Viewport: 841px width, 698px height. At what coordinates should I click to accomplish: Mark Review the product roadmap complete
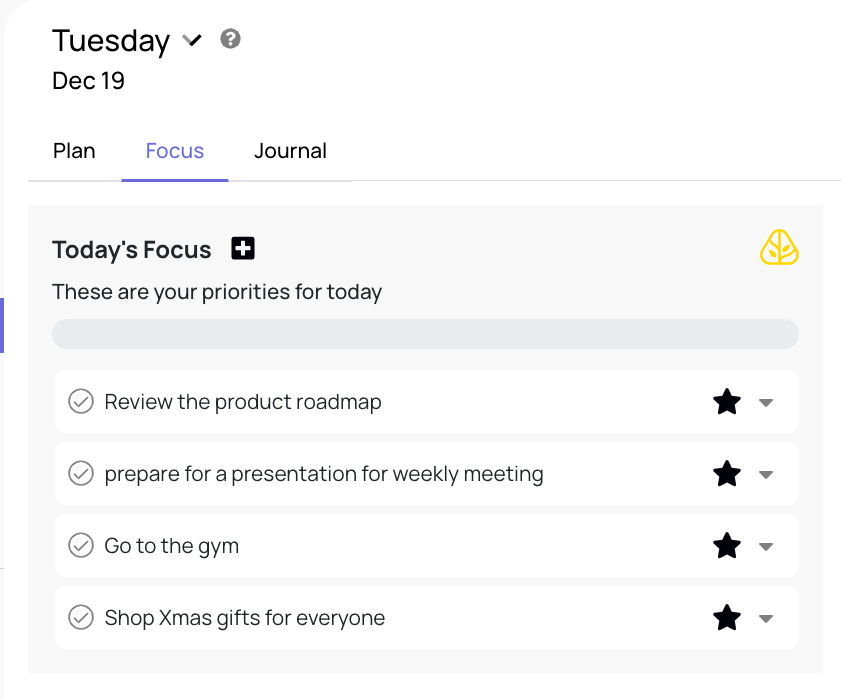click(x=80, y=402)
